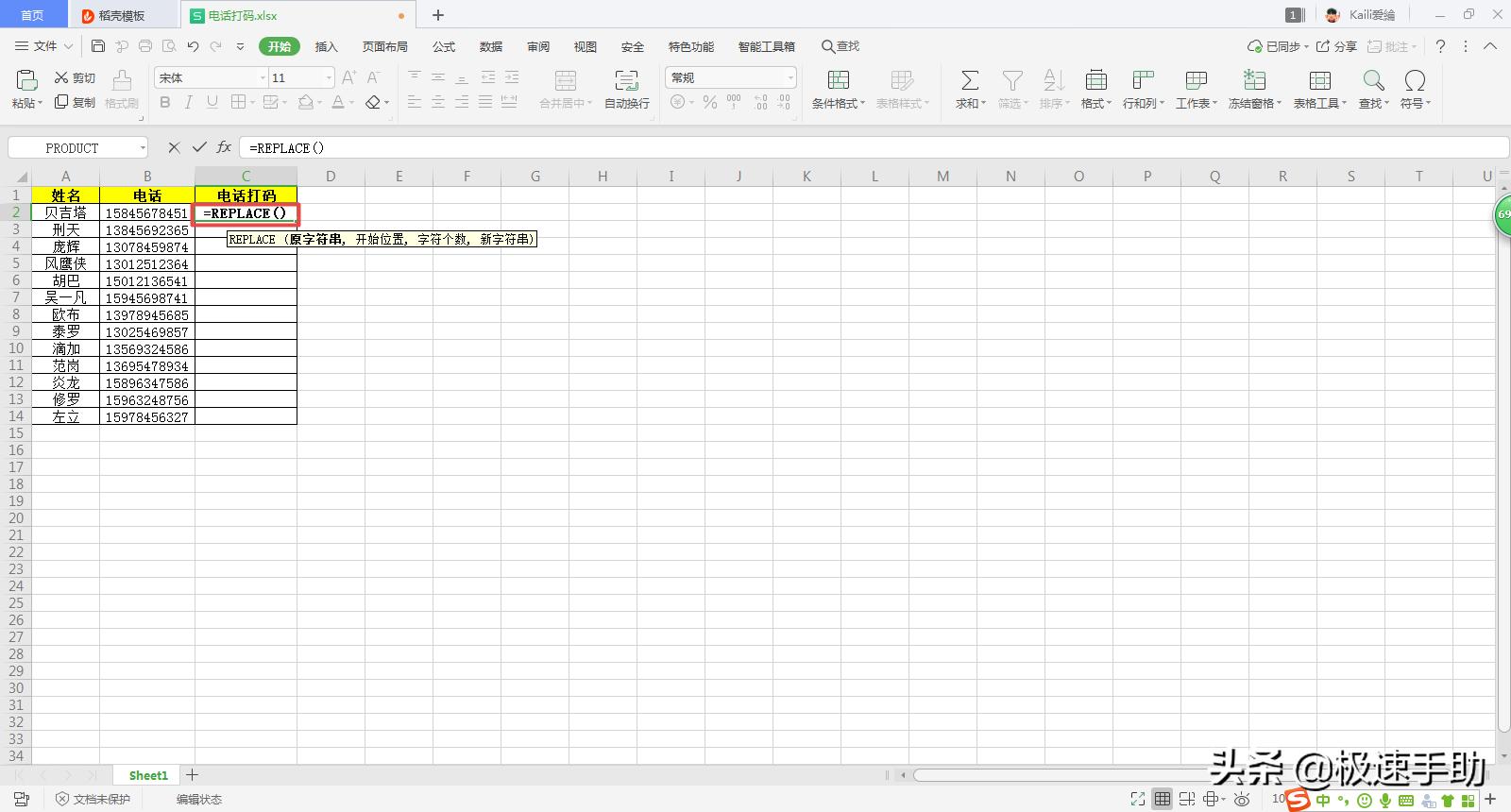
Task: Click the font color A swatch
Action: coord(338,102)
